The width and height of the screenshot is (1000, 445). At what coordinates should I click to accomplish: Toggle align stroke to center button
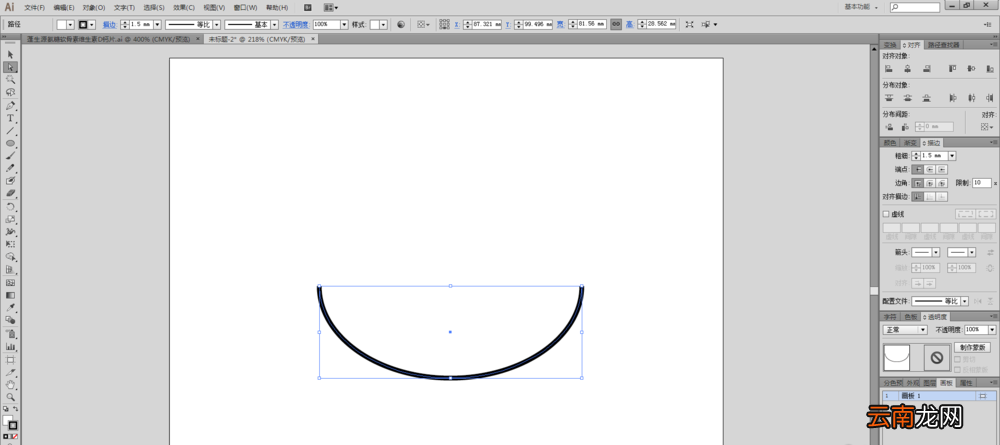coord(917,197)
